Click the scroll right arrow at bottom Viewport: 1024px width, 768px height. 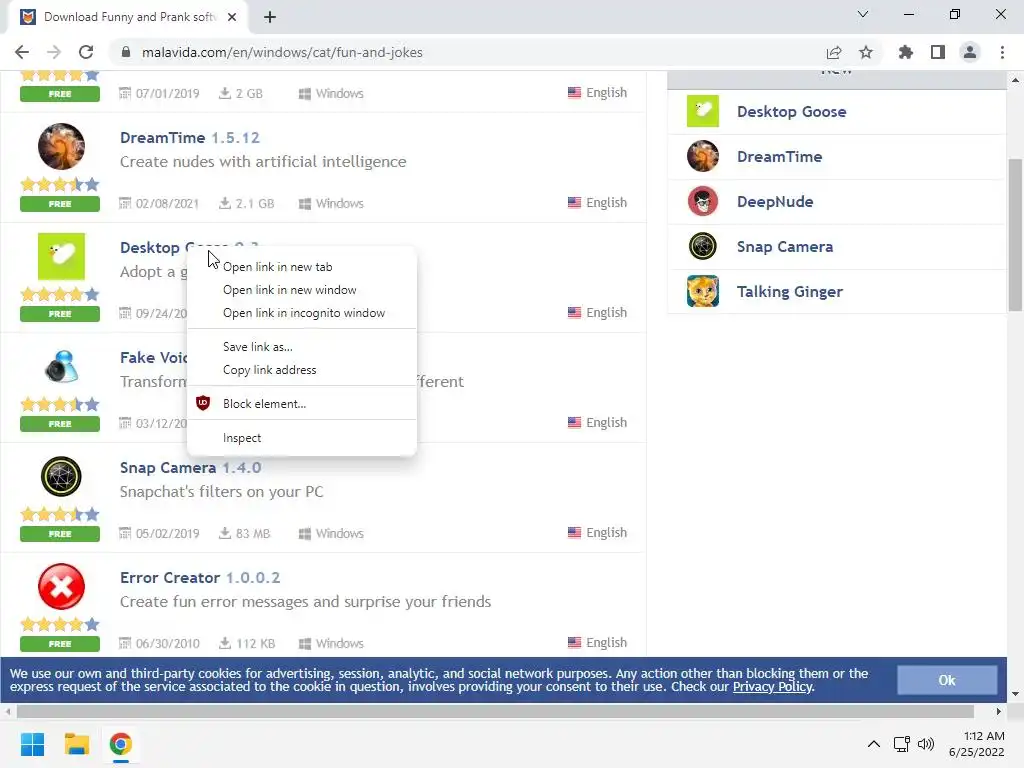999,711
